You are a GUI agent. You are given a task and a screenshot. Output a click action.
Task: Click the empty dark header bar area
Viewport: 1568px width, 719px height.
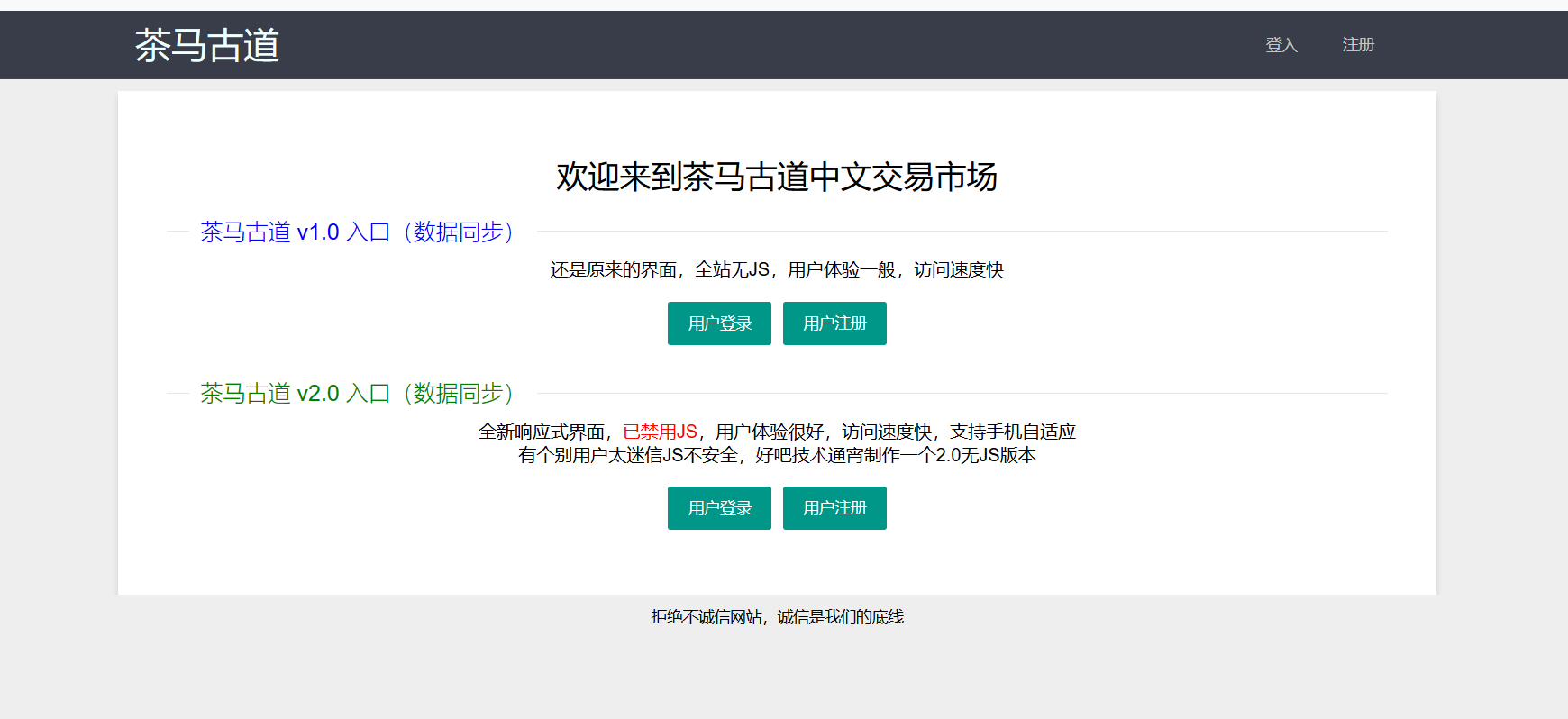click(766, 45)
